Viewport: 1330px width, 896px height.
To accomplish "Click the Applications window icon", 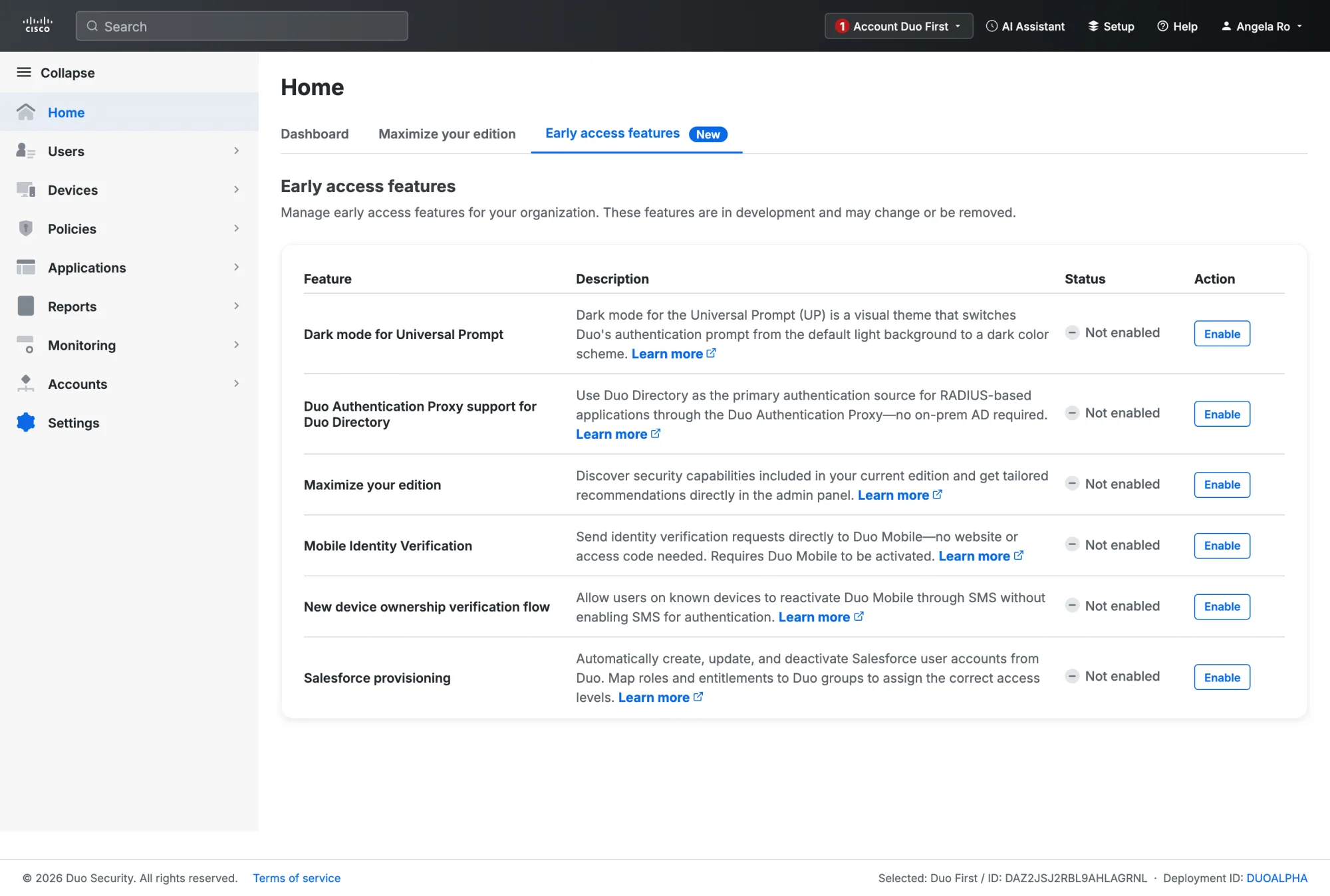I will tap(26, 267).
